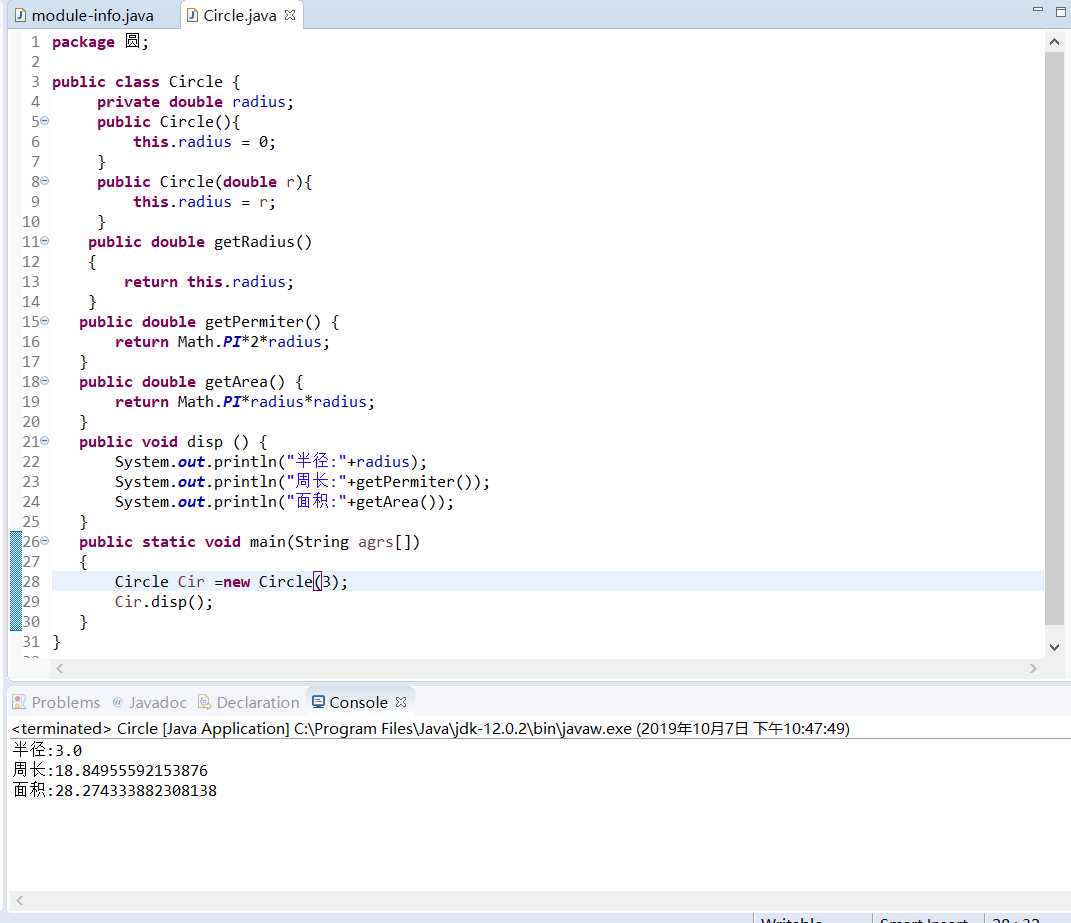Click the main method signature on line 26

click(249, 542)
